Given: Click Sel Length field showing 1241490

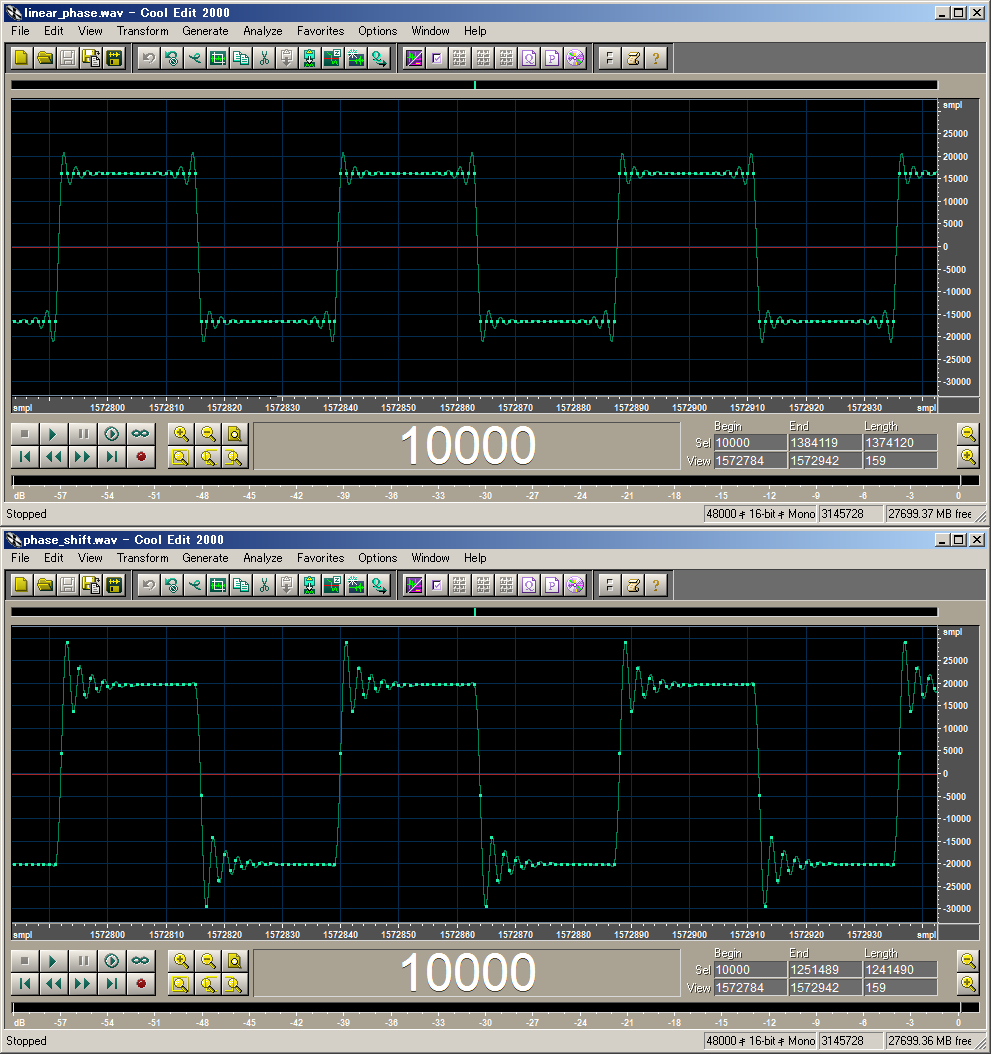Looking at the screenshot, I should coord(900,970).
